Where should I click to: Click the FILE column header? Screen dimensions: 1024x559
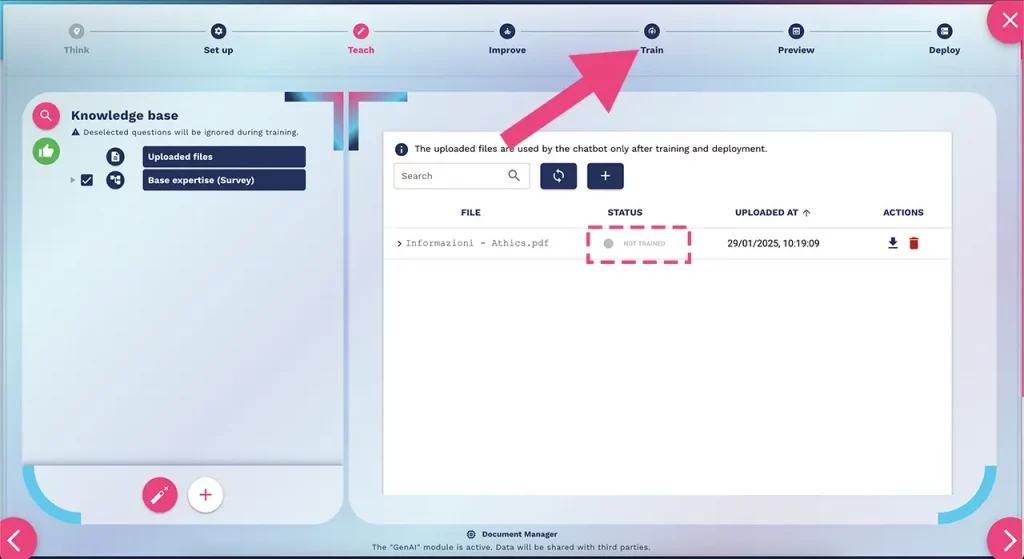click(x=470, y=213)
